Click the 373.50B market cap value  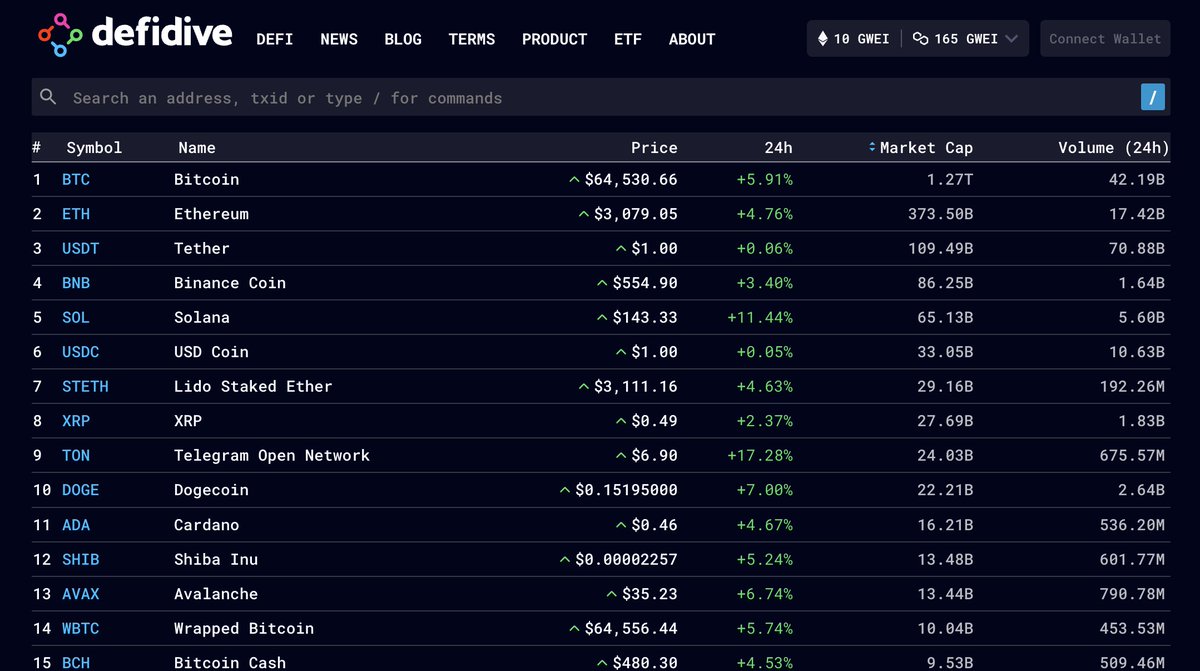[940, 214]
